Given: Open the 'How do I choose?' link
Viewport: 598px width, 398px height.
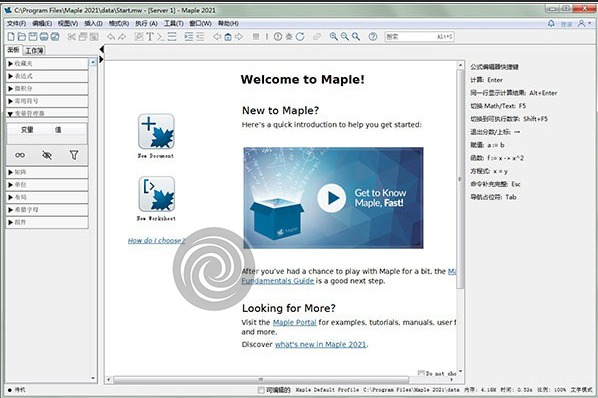Looking at the screenshot, I should click(x=156, y=241).
